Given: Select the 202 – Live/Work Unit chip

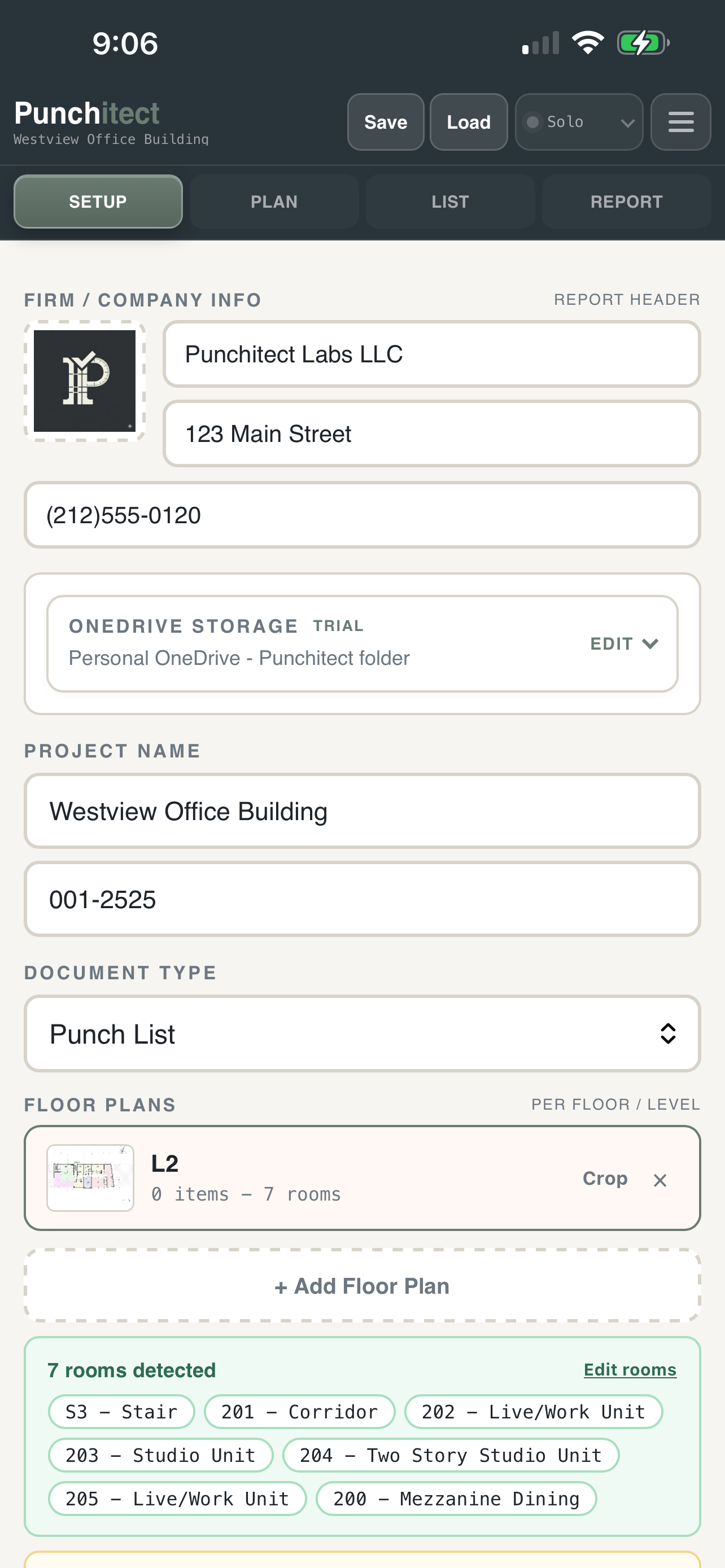Looking at the screenshot, I should coord(533,1412).
